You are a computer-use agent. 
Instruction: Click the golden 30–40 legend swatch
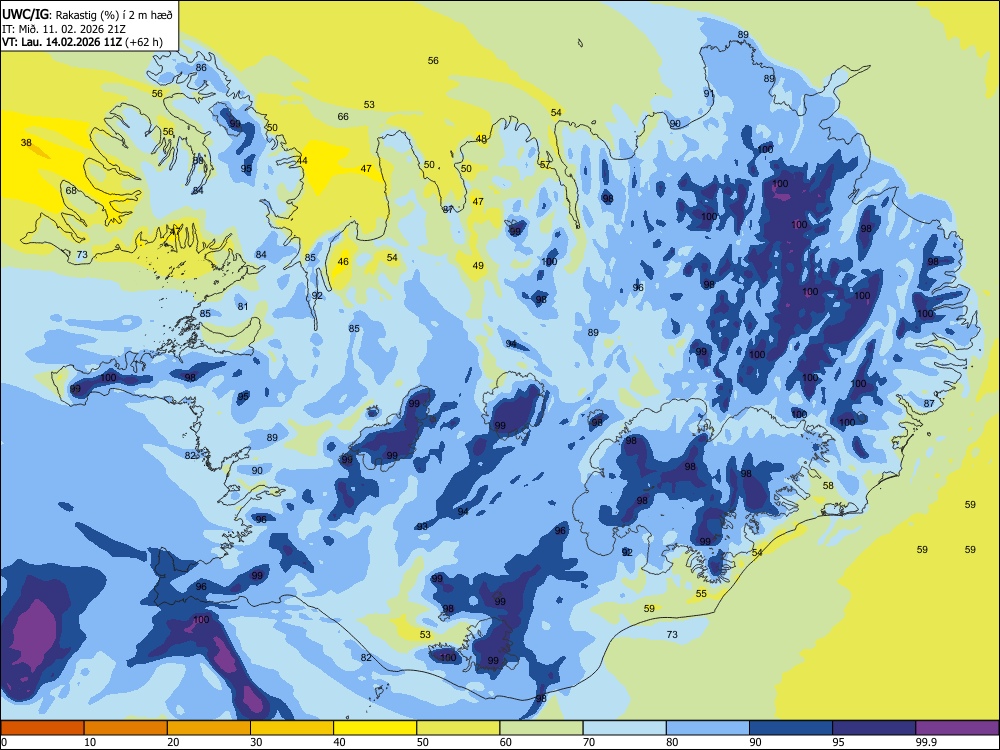tap(291, 728)
